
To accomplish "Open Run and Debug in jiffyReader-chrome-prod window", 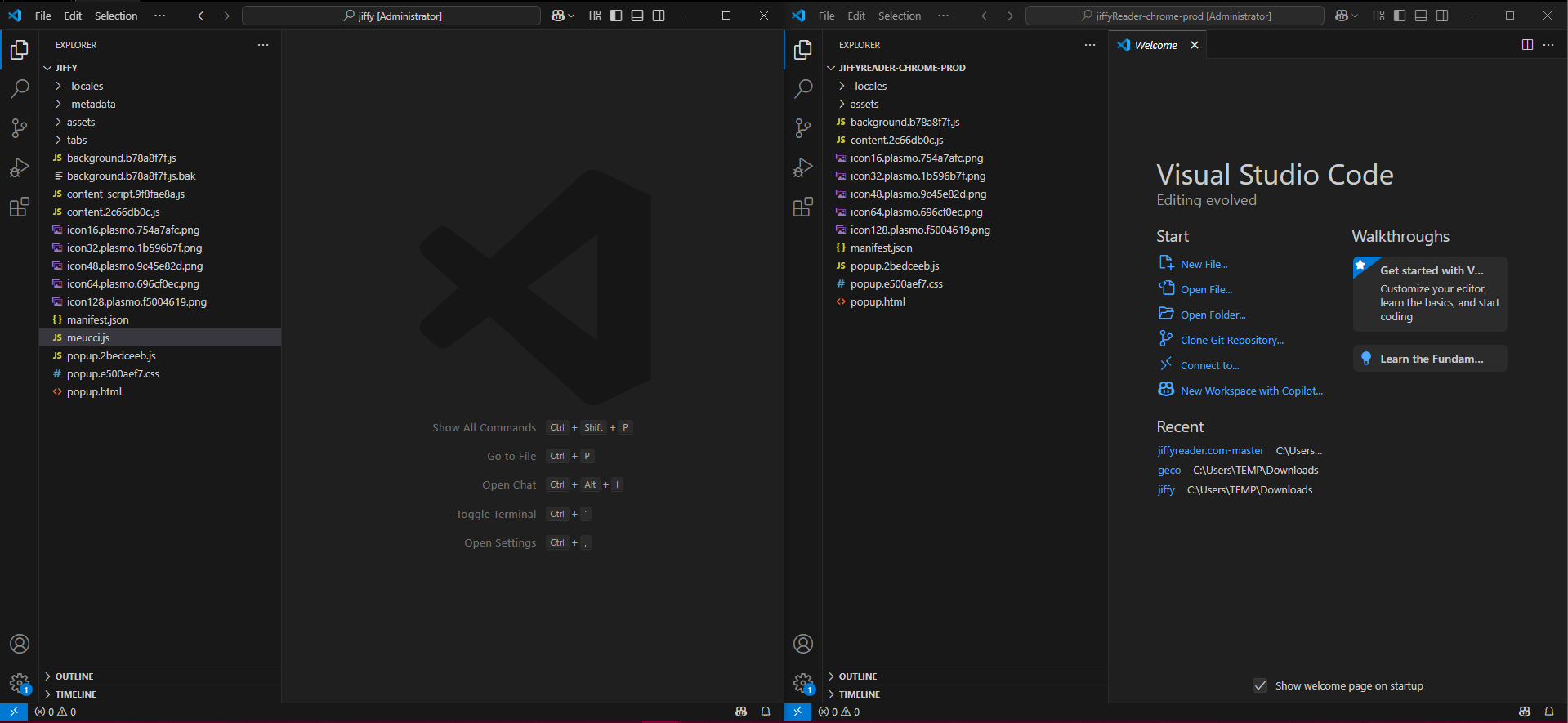I will coord(803,167).
